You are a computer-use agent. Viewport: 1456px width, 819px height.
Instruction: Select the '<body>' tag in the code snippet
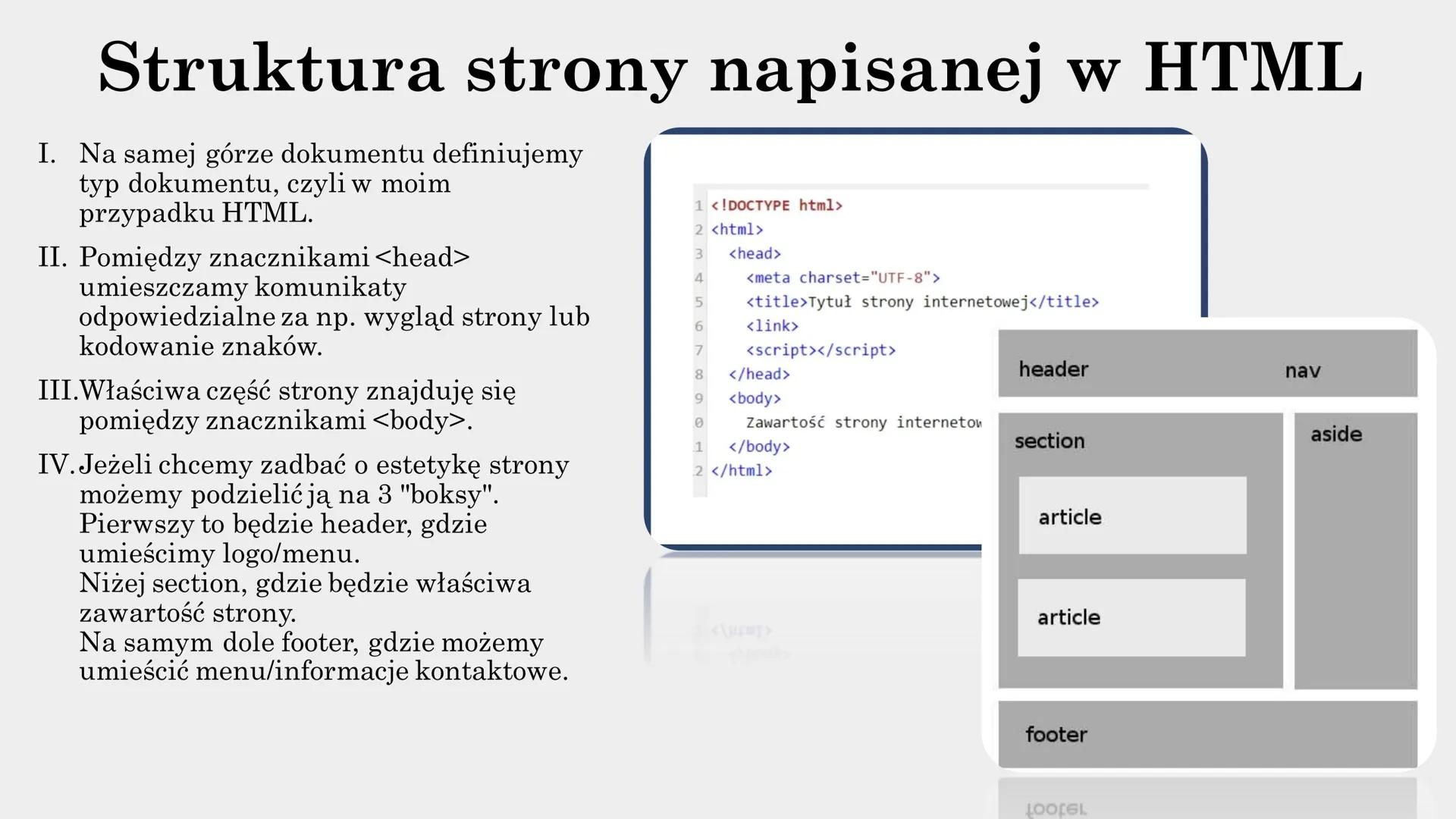[755, 398]
